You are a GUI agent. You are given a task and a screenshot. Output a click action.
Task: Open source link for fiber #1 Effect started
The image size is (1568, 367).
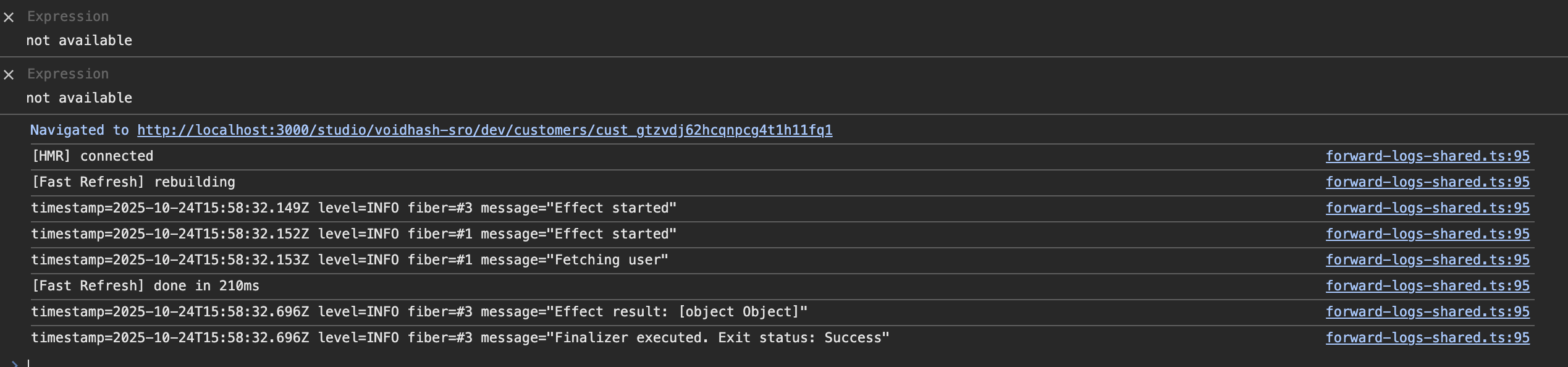tap(1427, 234)
